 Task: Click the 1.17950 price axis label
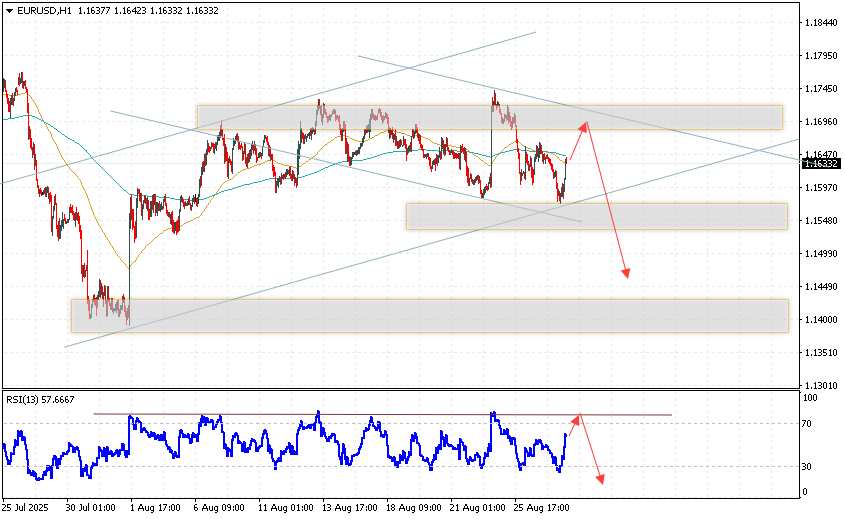[x=821, y=56]
